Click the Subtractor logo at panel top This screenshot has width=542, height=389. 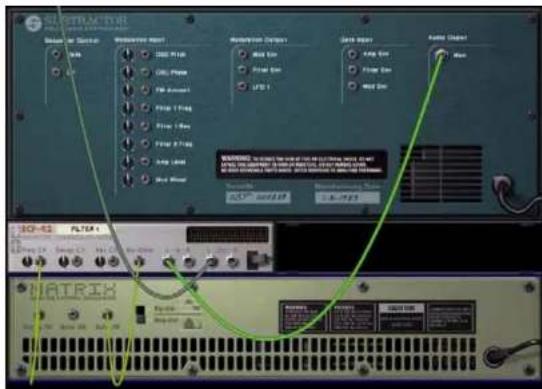77,23
